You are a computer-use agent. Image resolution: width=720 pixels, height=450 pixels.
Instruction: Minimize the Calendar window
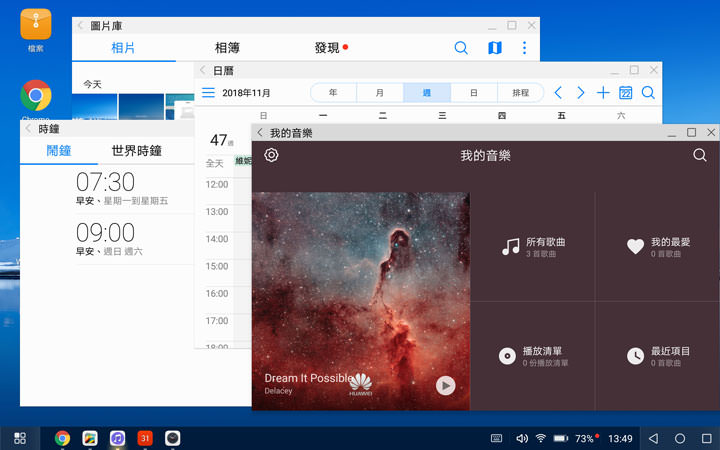[615, 71]
